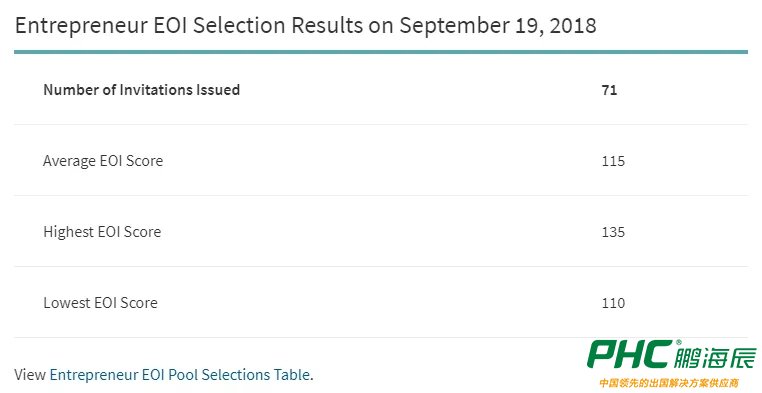Click the word View before the link
Viewport: 762px width, 393px height.
point(30,375)
